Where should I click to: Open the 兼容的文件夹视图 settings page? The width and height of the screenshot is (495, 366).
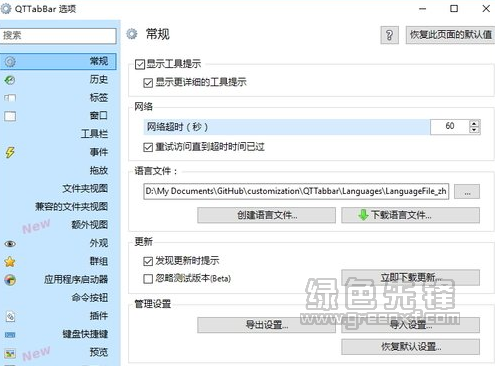point(58,207)
